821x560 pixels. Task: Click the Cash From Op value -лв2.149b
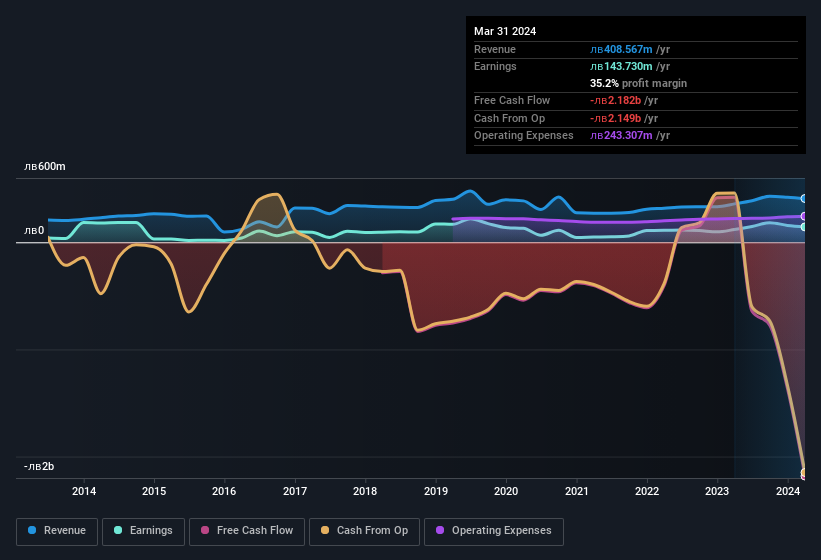click(615, 118)
